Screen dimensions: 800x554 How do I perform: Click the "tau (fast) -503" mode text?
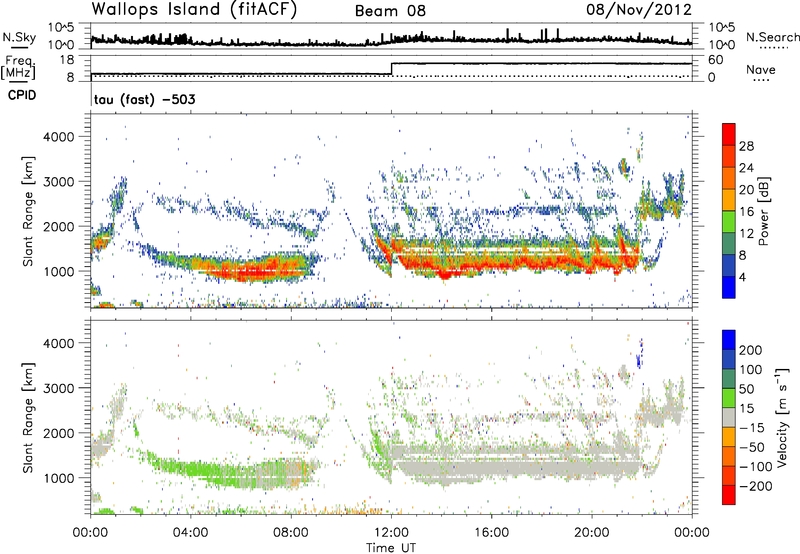pyautogui.click(x=144, y=99)
